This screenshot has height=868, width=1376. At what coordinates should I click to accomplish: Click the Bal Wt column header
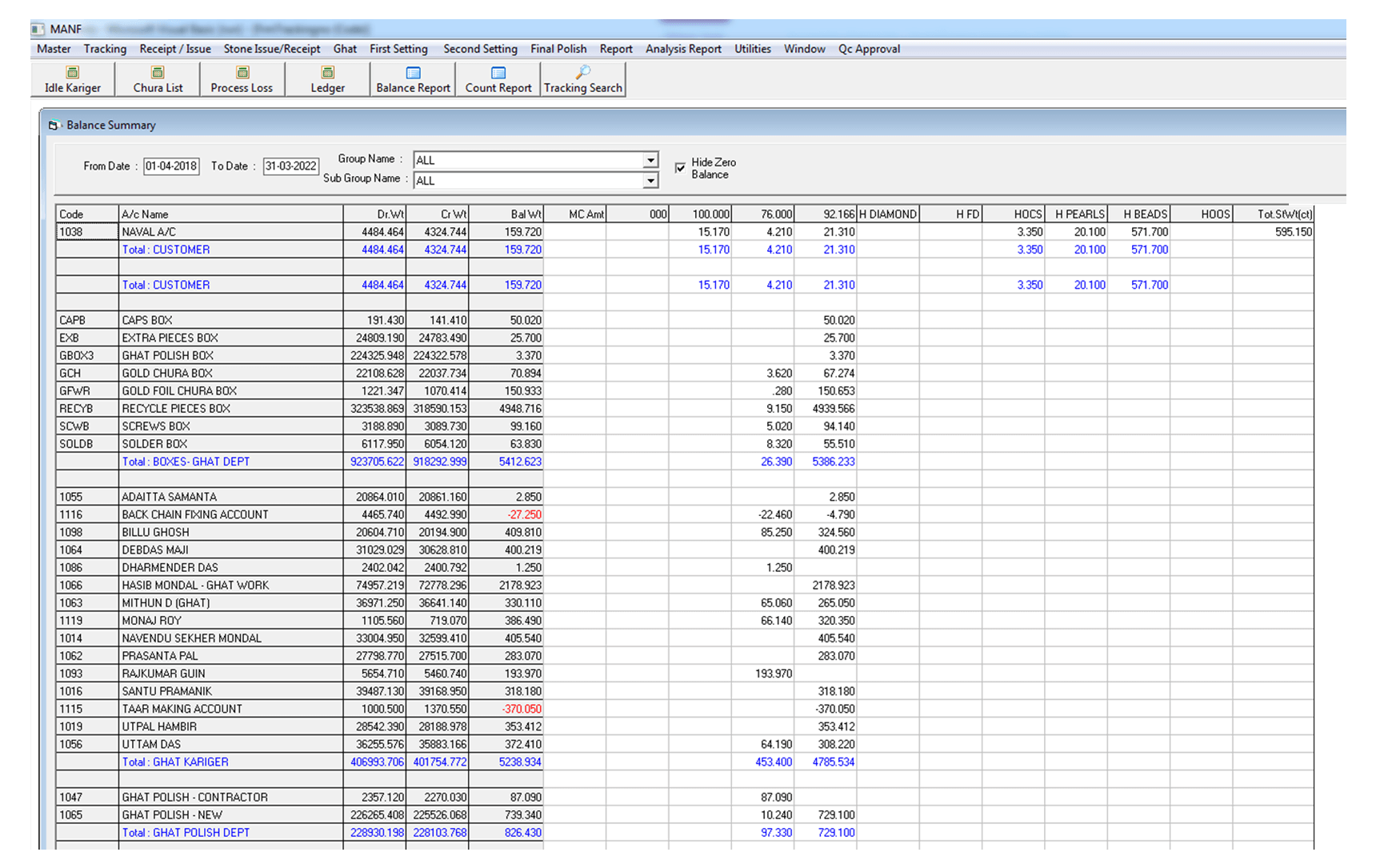[x=506, y=214]
